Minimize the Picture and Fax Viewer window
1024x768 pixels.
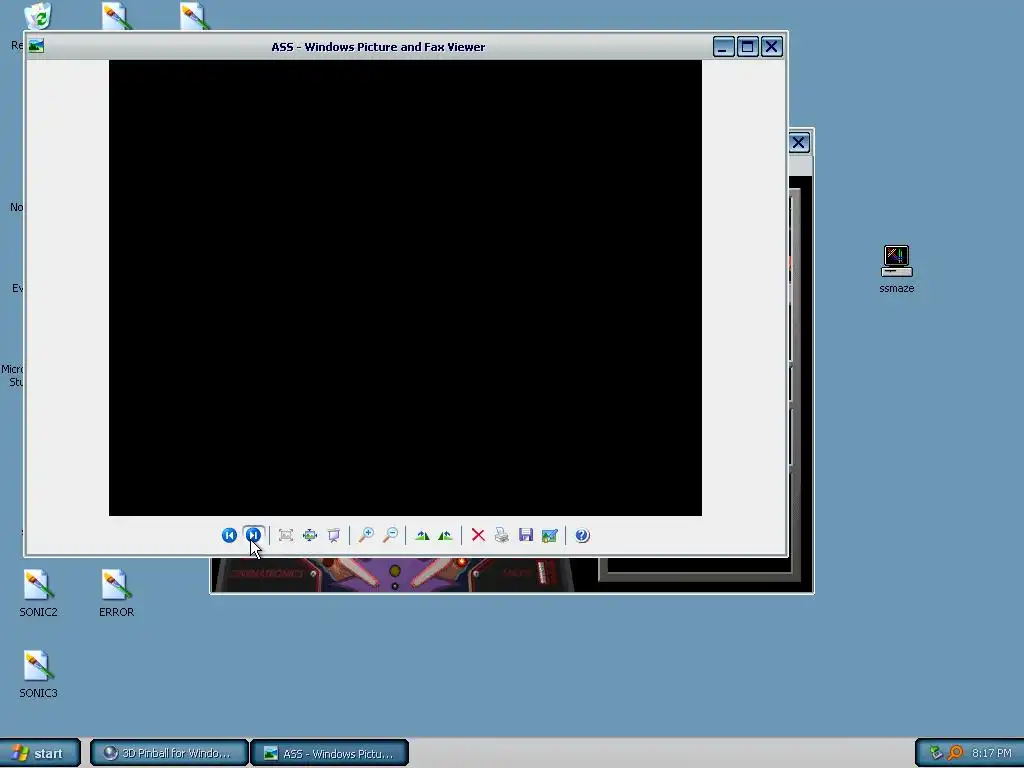pyautogui.click(x=724, y=47)
